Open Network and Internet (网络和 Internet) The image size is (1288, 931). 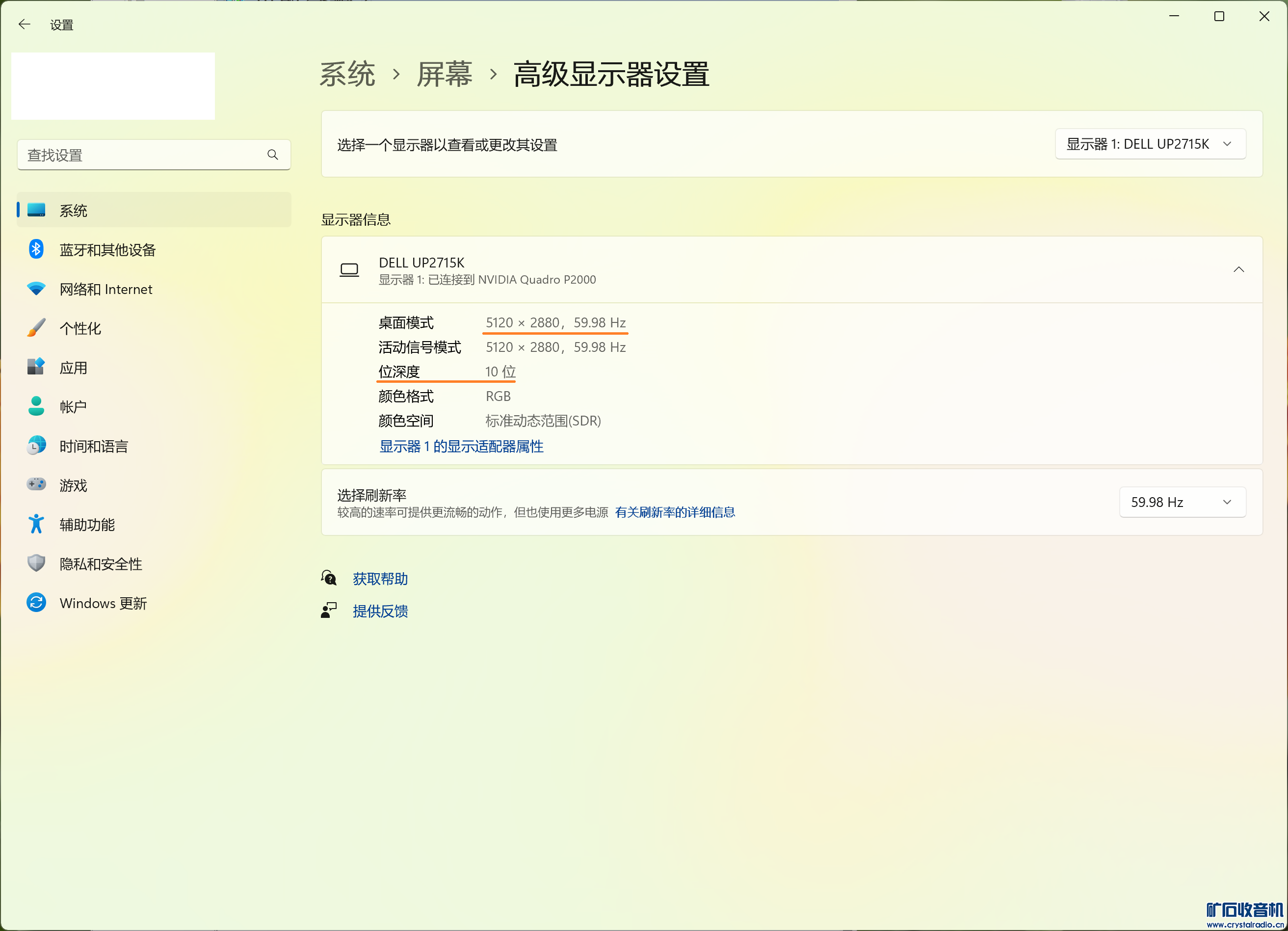tap(105, 289)
